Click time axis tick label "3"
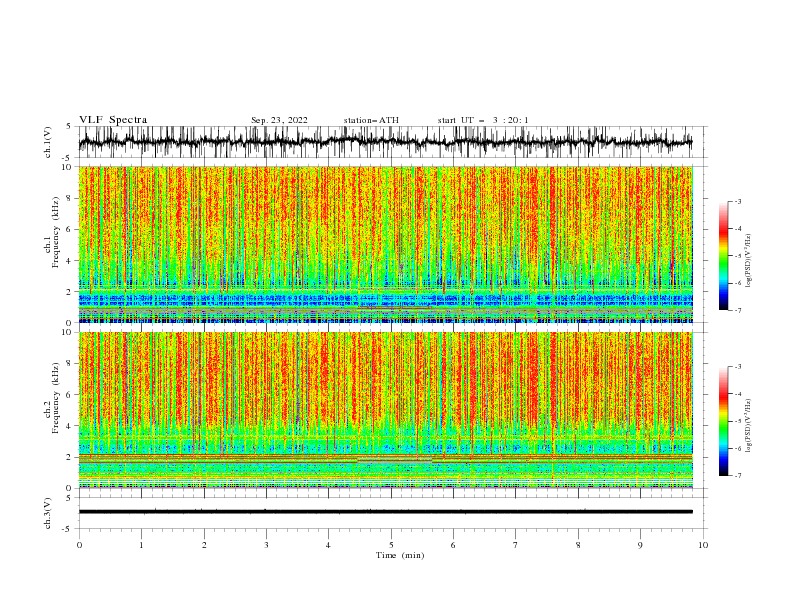The image size is (792, 612). (x=266, y=545)
